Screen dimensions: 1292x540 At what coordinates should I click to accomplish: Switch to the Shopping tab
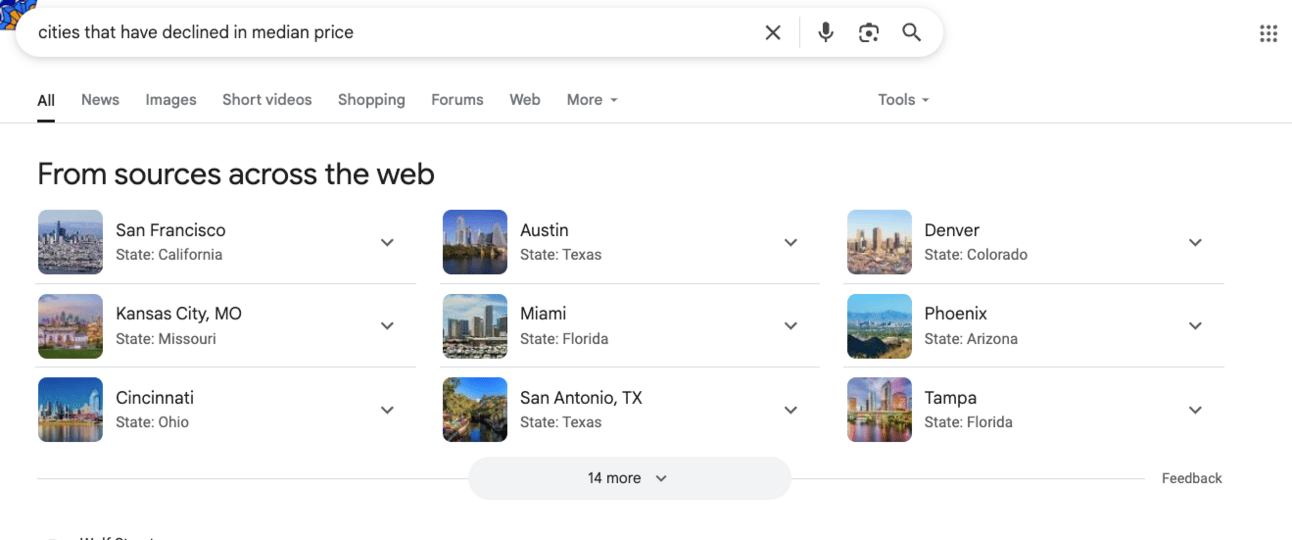click(371, 100)
